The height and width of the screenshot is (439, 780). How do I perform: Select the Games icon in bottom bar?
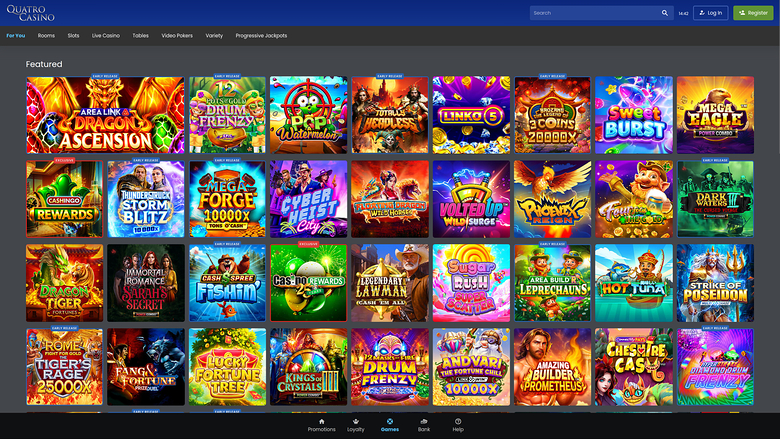pos(390,425)
